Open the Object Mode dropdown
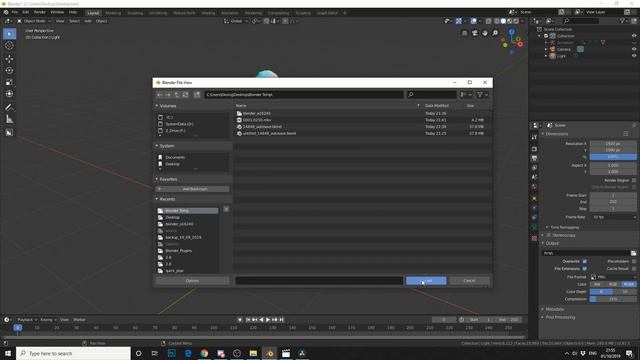Image resolution: width=640 pixels, height=360 pixels. [x=34, y=21]
